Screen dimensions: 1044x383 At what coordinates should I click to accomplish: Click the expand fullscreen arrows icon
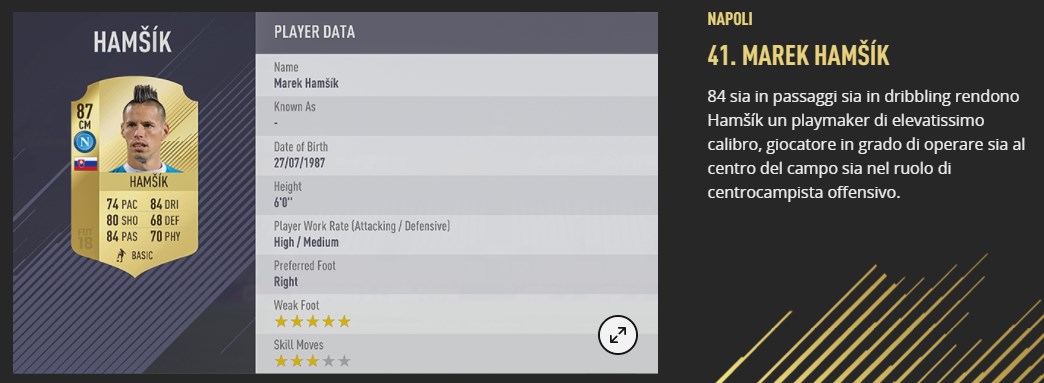pyautogui.click(x=618, y=334)
